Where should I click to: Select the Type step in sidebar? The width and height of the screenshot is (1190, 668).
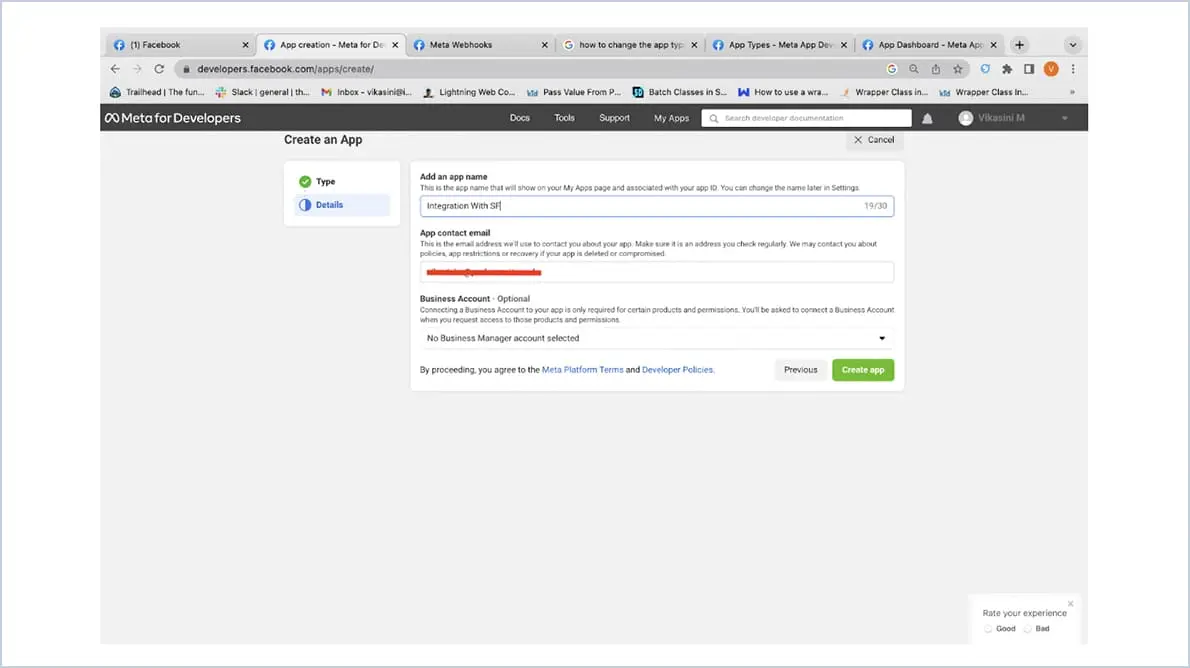(x=342, y=181)
